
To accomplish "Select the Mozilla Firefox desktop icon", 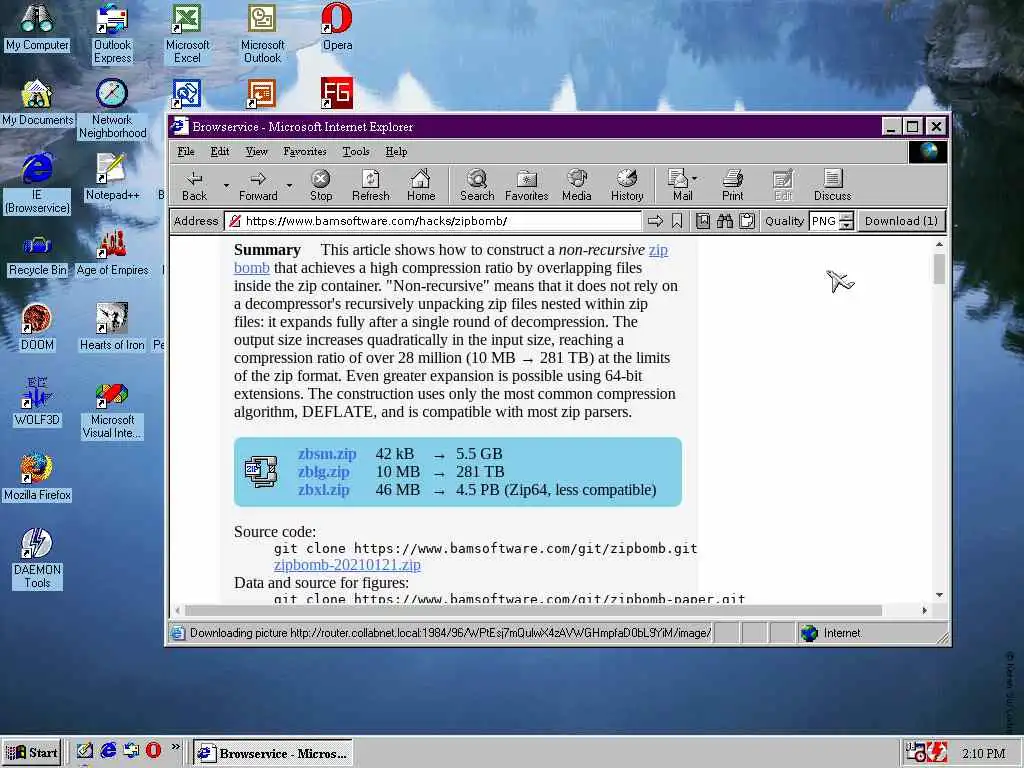I will coord(37,477).
